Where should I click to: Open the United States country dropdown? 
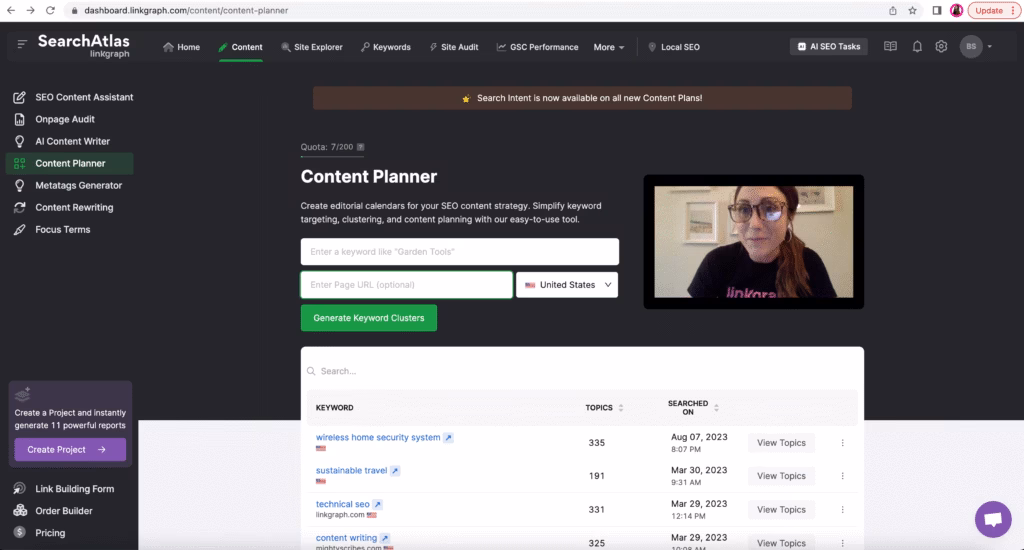pos(567,285)
